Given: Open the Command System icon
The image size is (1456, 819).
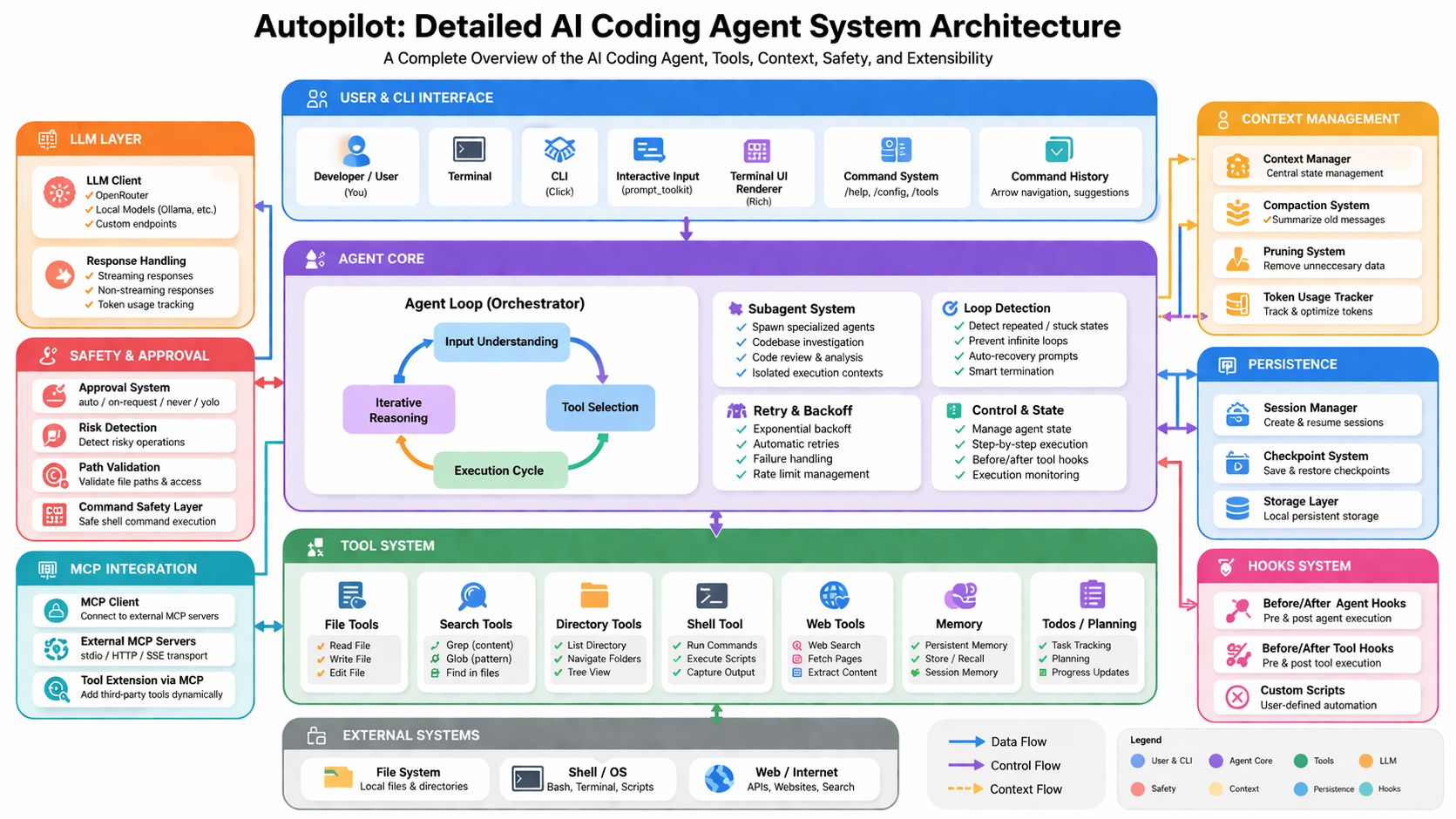Looking at the screenshot, I should click(896, 150).
